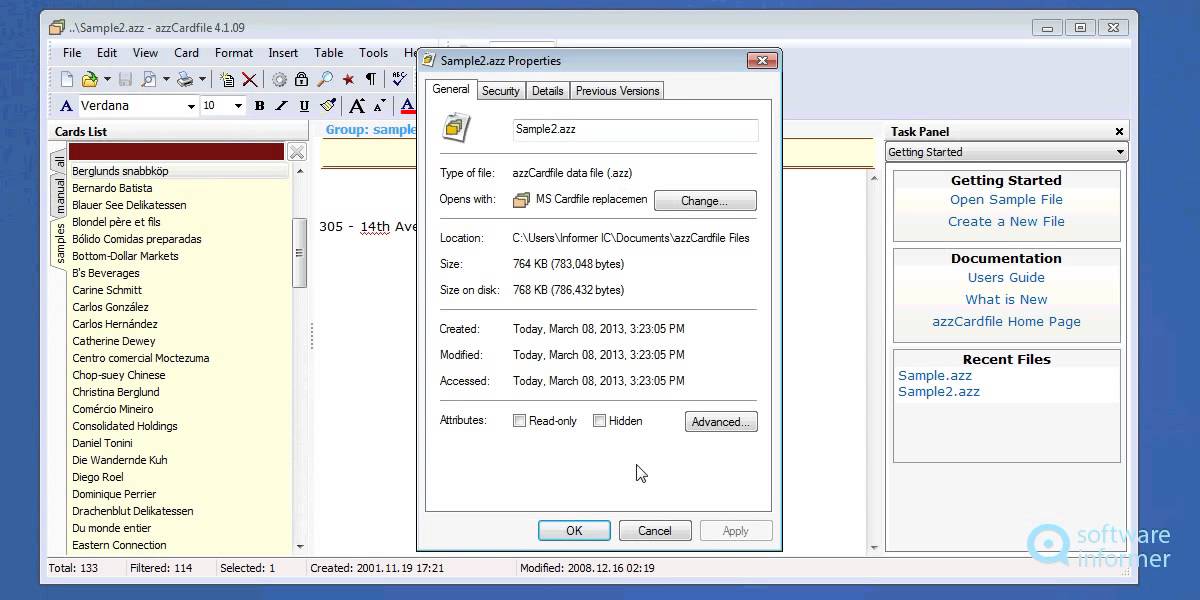Select the 'manual' vertical tab in Cards List
1200x600 pixels.
pyautogui.click(x=60, y=195)
